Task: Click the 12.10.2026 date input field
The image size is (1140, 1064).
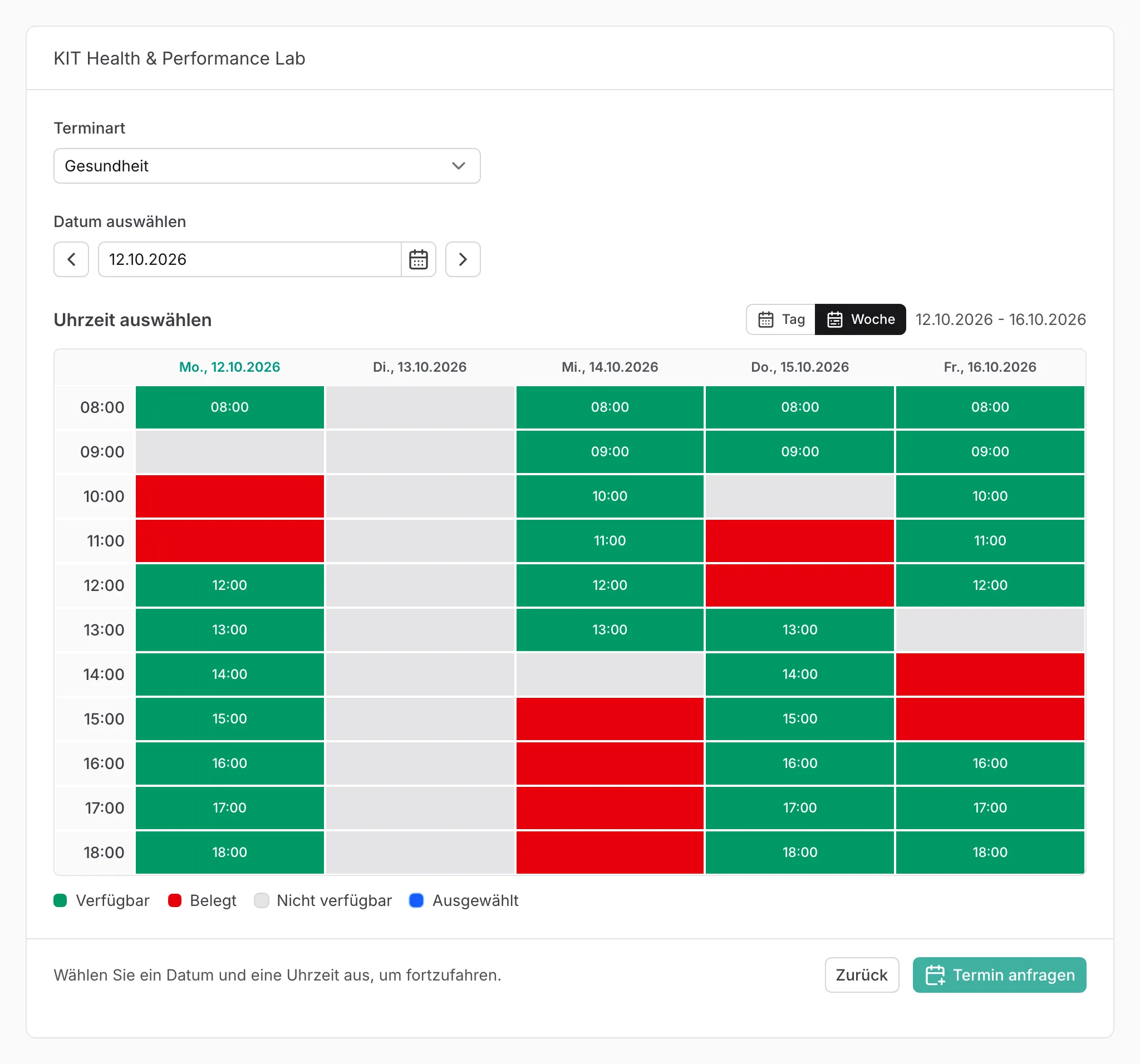Action: [x=249, y=259]
